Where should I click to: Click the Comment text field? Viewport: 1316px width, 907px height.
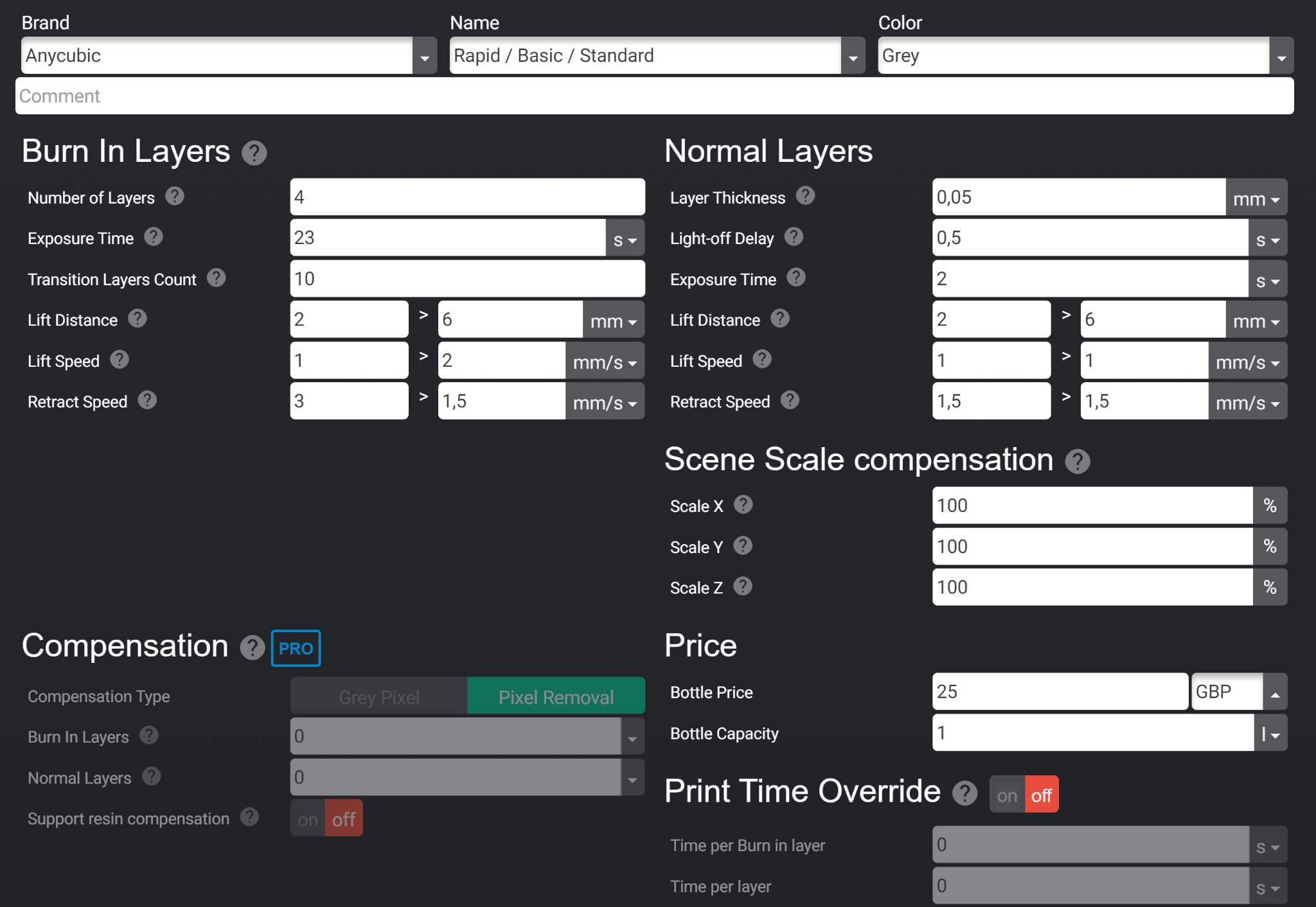pyautogui.click(x=654, y=96)
